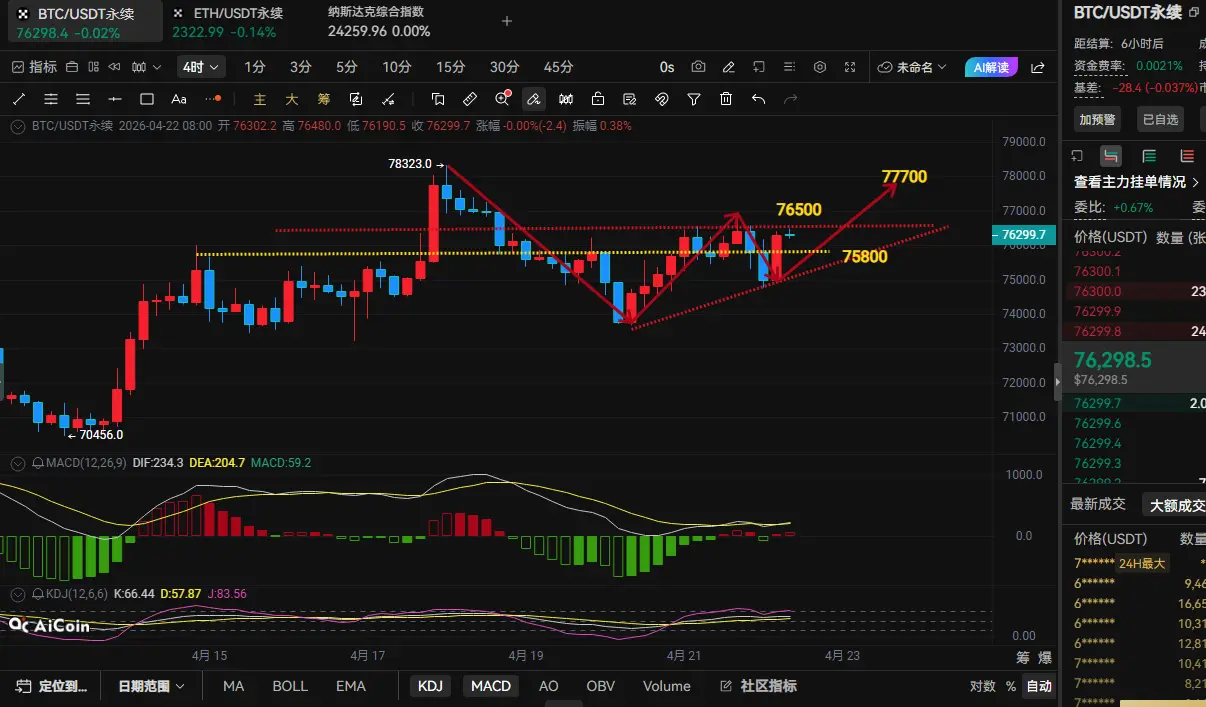This screenshot has width=1206, height=707.
Task: Select the rectangle shape tool
Action: click(147, 99)
